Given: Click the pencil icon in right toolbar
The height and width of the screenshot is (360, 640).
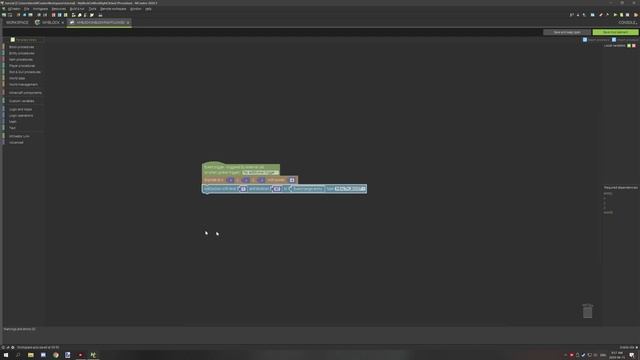Looking at the screenshot, I should click(601, 15).
